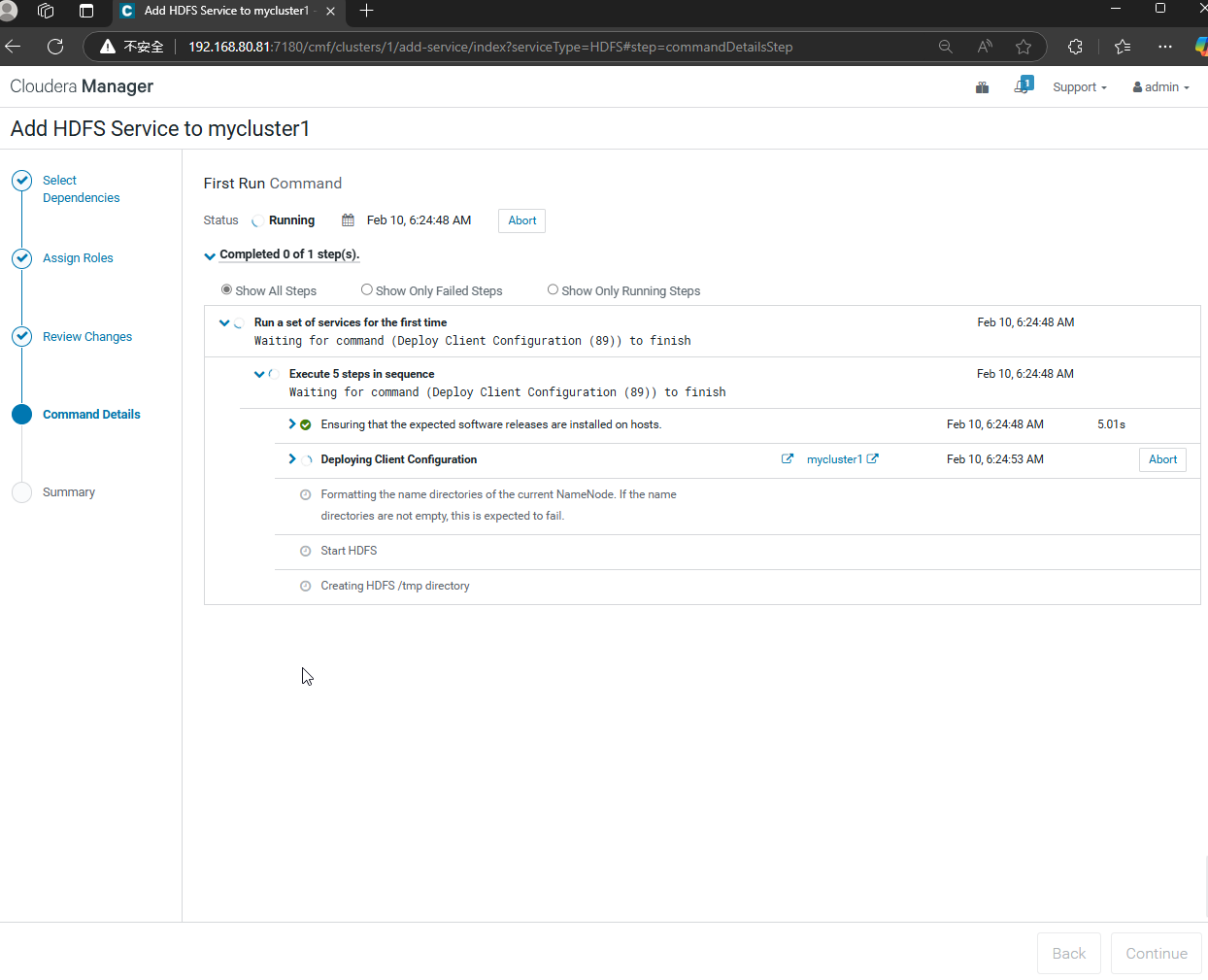1208x980 pixels.
Task: Click the Summary wizard step
Action: pyautogui.click(x=69, y=492)
